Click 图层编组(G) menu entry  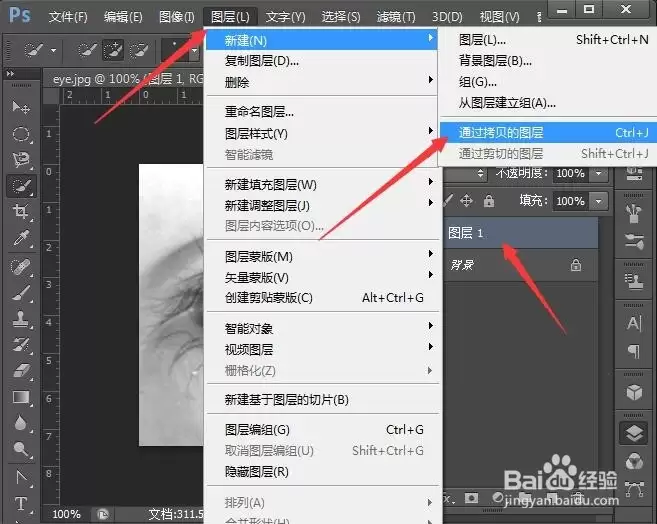257,430
